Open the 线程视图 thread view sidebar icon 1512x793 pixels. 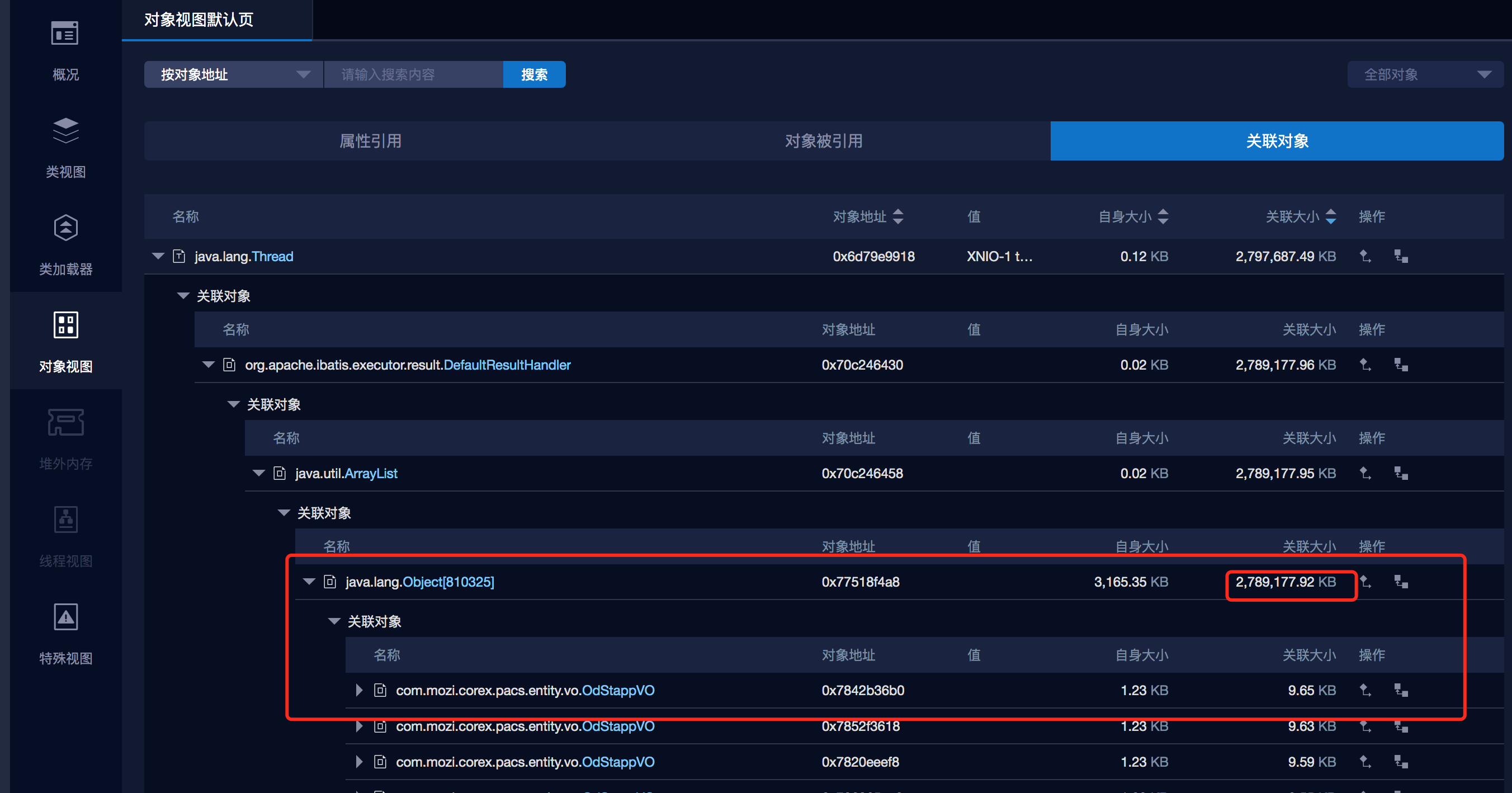[x=65, y=519]
